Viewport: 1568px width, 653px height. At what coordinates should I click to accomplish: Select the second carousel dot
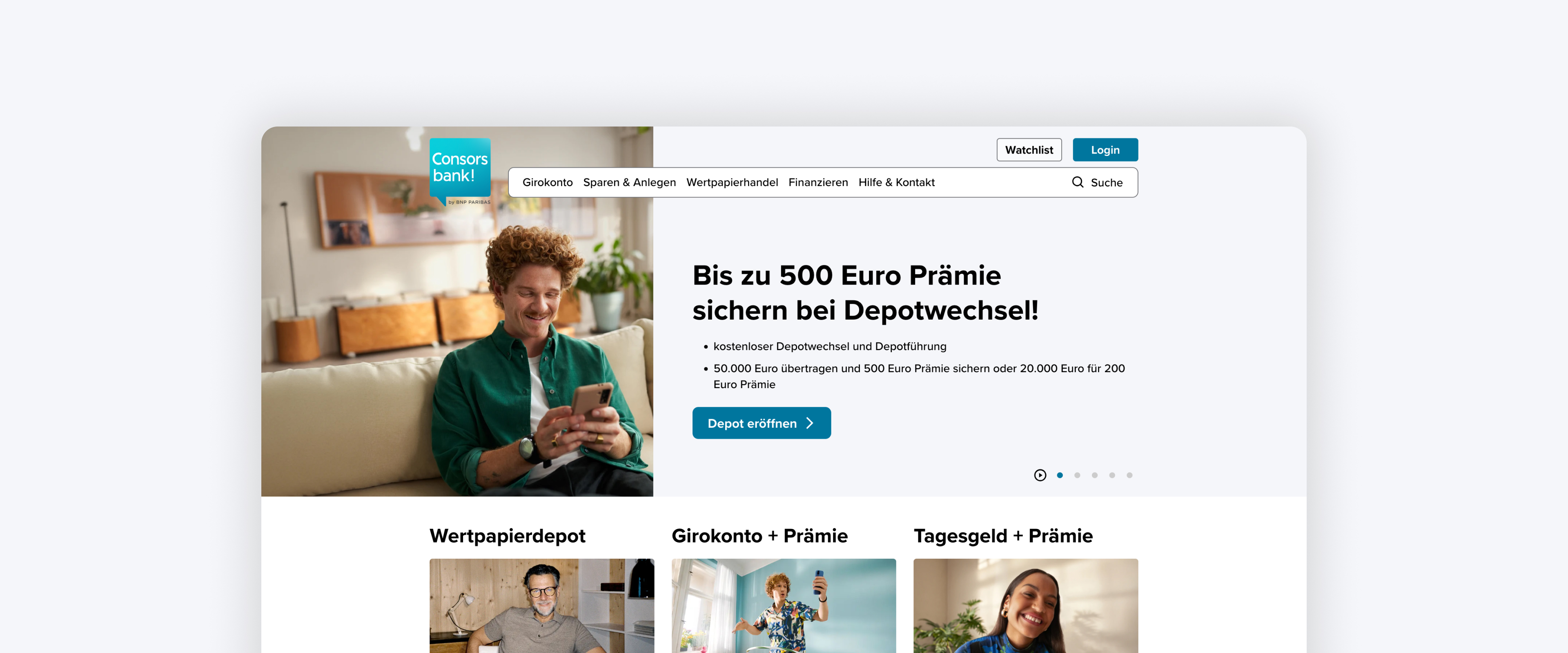[1078, 475]
